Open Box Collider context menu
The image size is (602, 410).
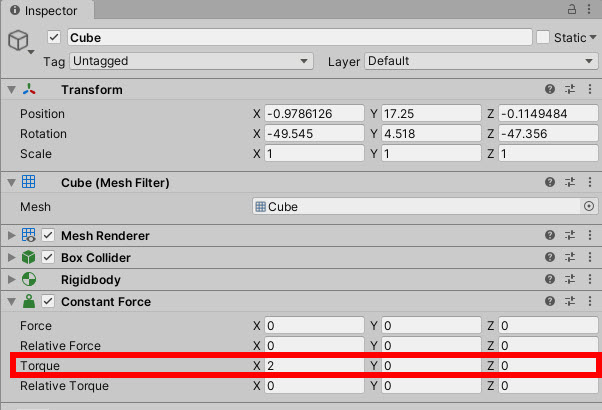click(x=590, y=257)
